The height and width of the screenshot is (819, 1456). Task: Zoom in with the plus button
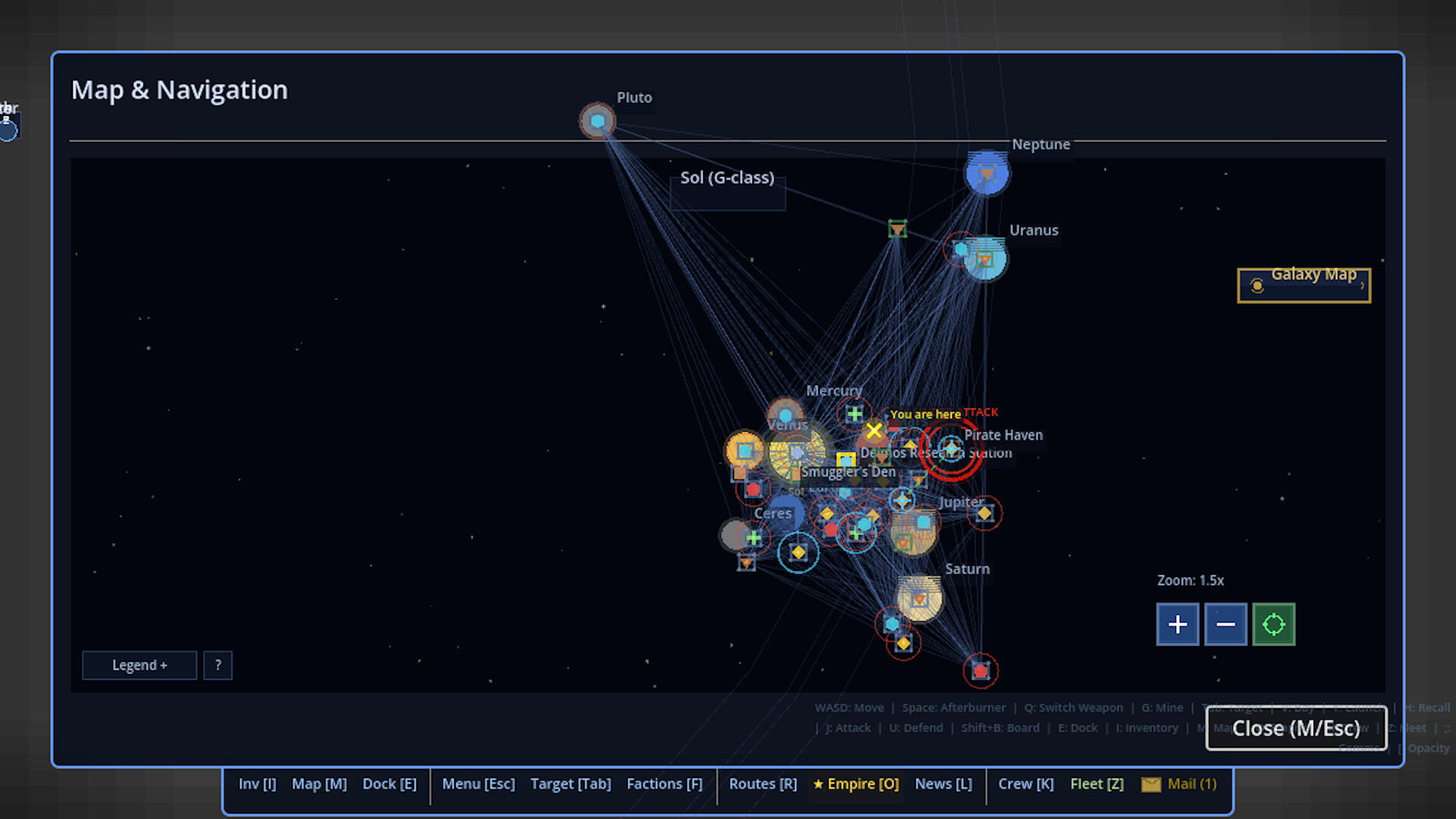tap(1177, 624)
